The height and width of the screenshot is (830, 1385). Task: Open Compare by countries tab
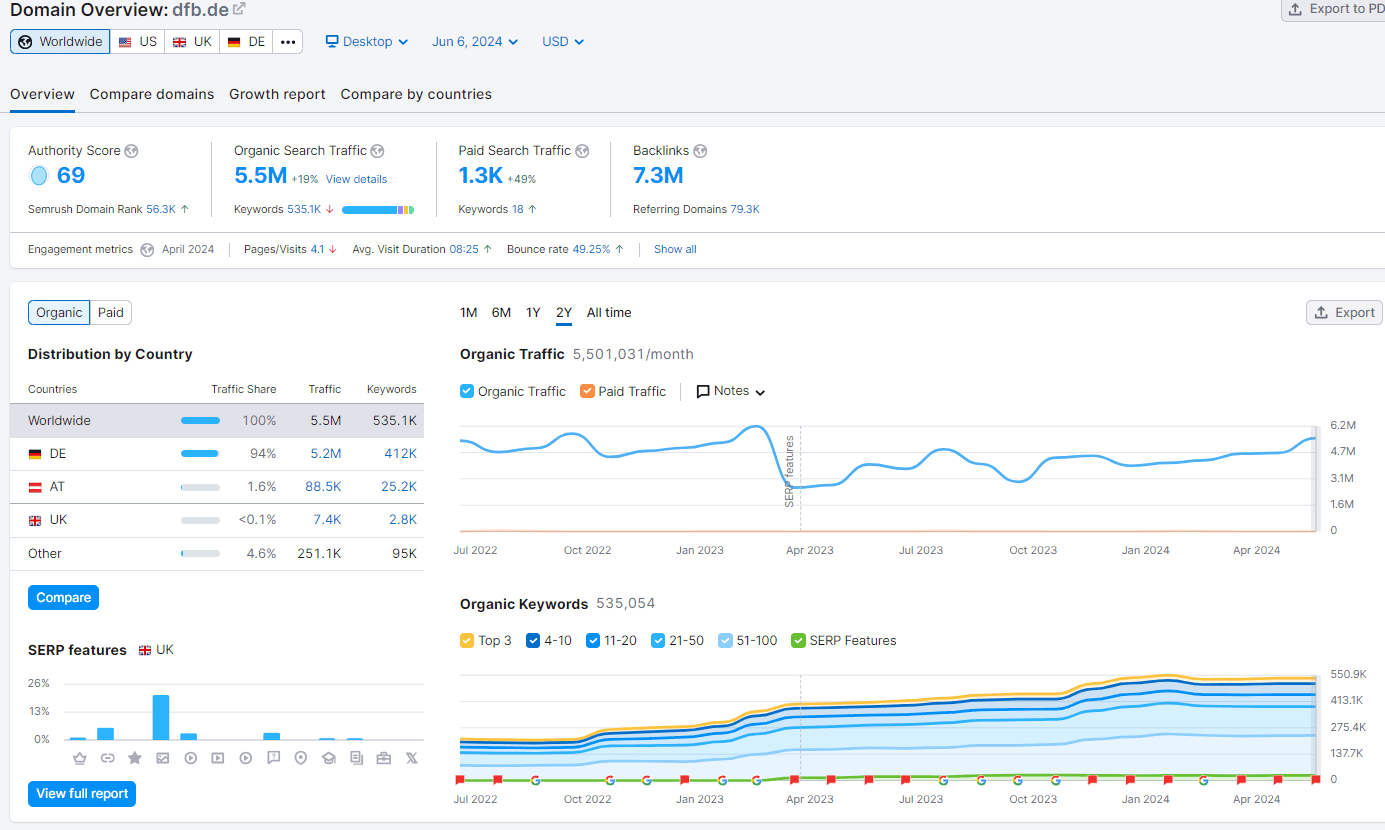click(416, 94)
